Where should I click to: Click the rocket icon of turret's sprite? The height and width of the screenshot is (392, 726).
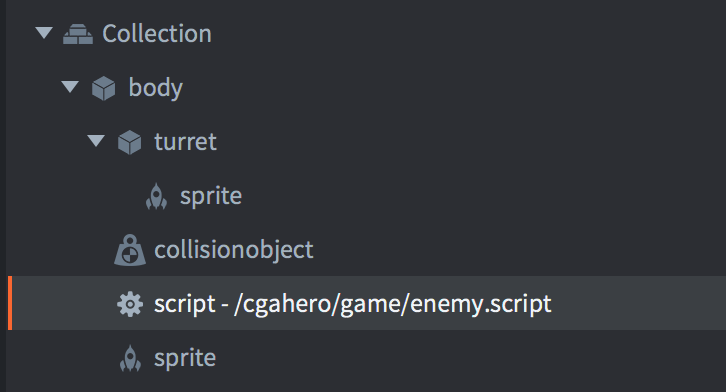click(x=156, y=197)
